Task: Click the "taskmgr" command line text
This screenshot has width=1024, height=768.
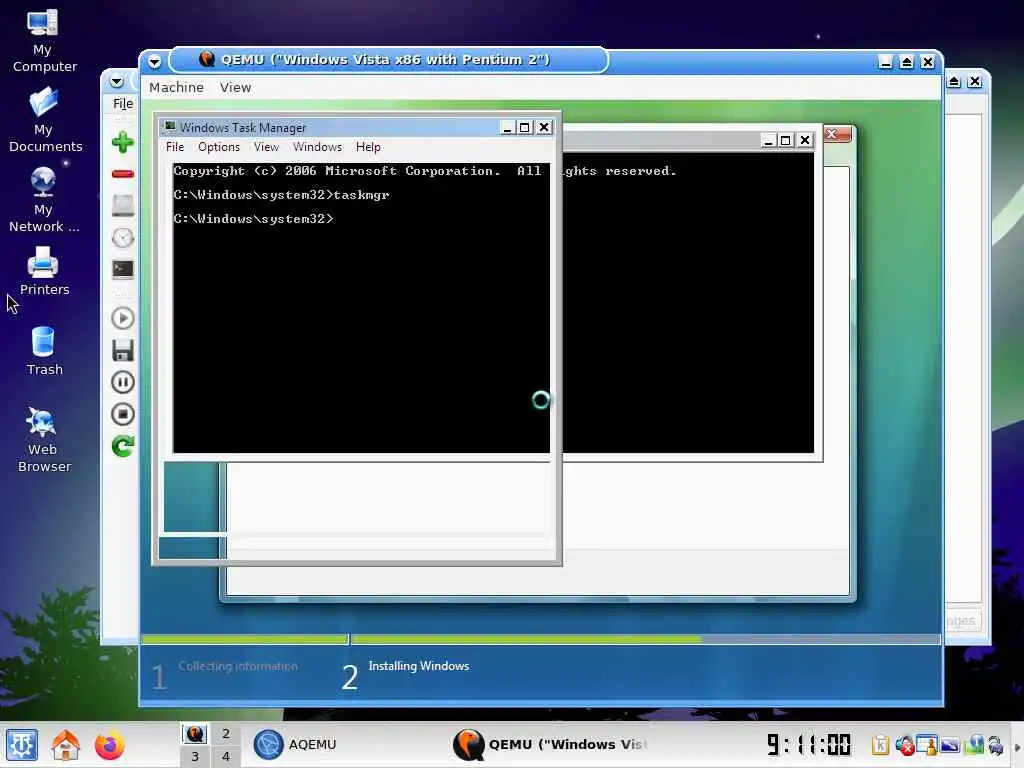Action: click(x=361, y=195)
